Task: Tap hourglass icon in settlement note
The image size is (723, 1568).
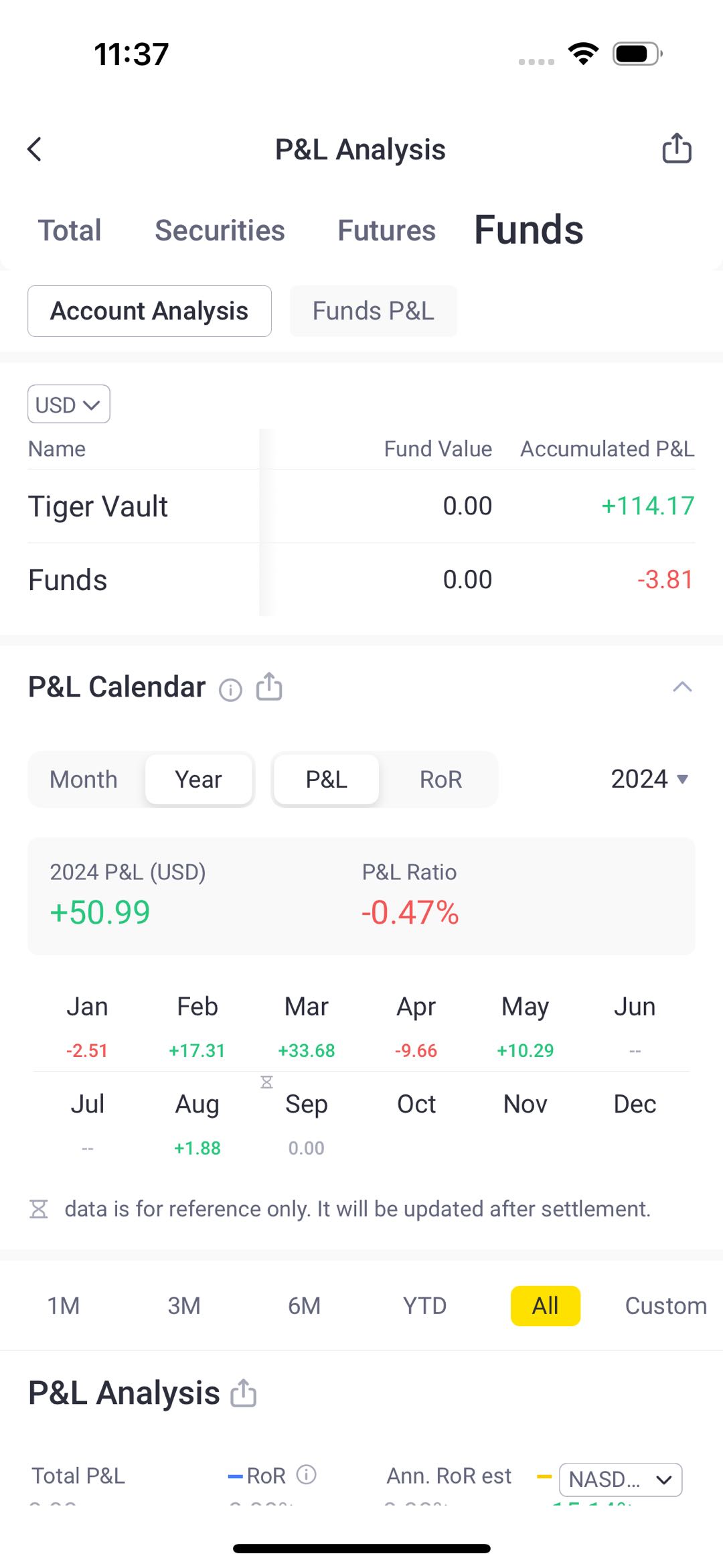Action: click(39, 1209)
